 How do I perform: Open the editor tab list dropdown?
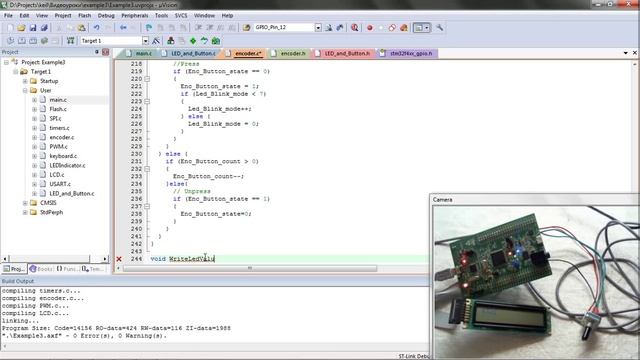[x=625, y=53]
